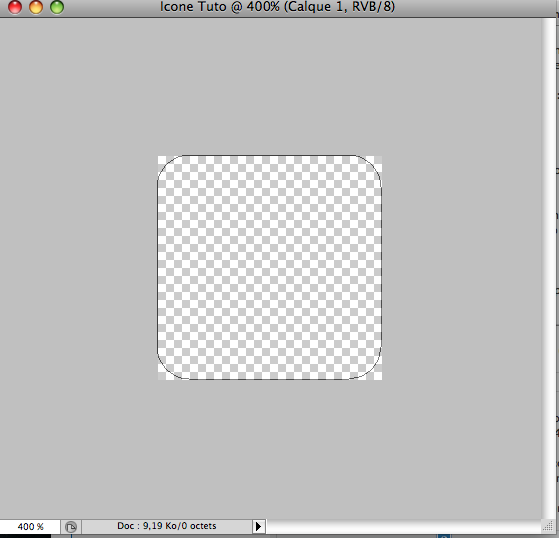Click the gray pasteboard above the canvas
Image resolution: width=559 pixels, height=538 pixels.
270,86
